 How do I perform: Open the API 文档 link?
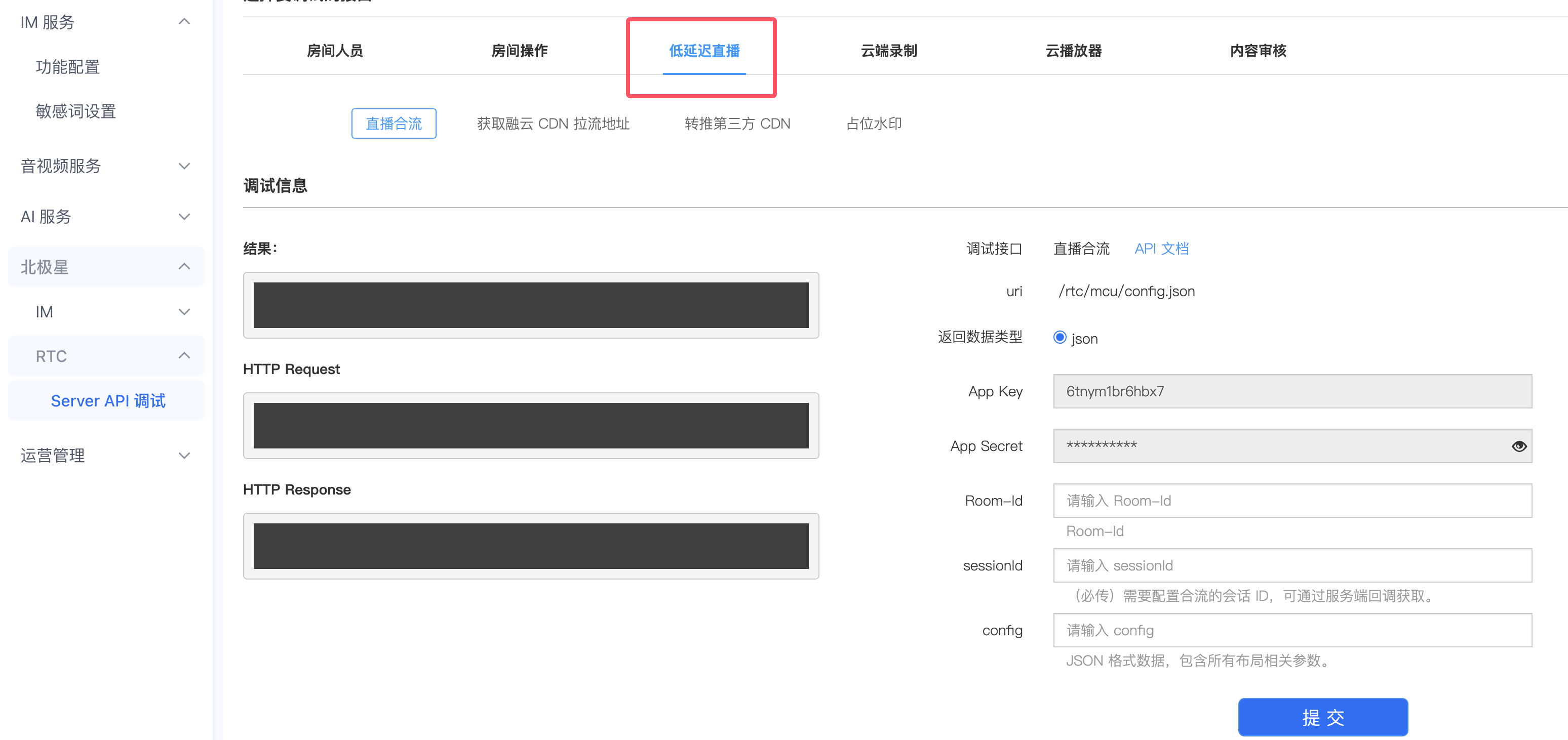[1161, 249]
